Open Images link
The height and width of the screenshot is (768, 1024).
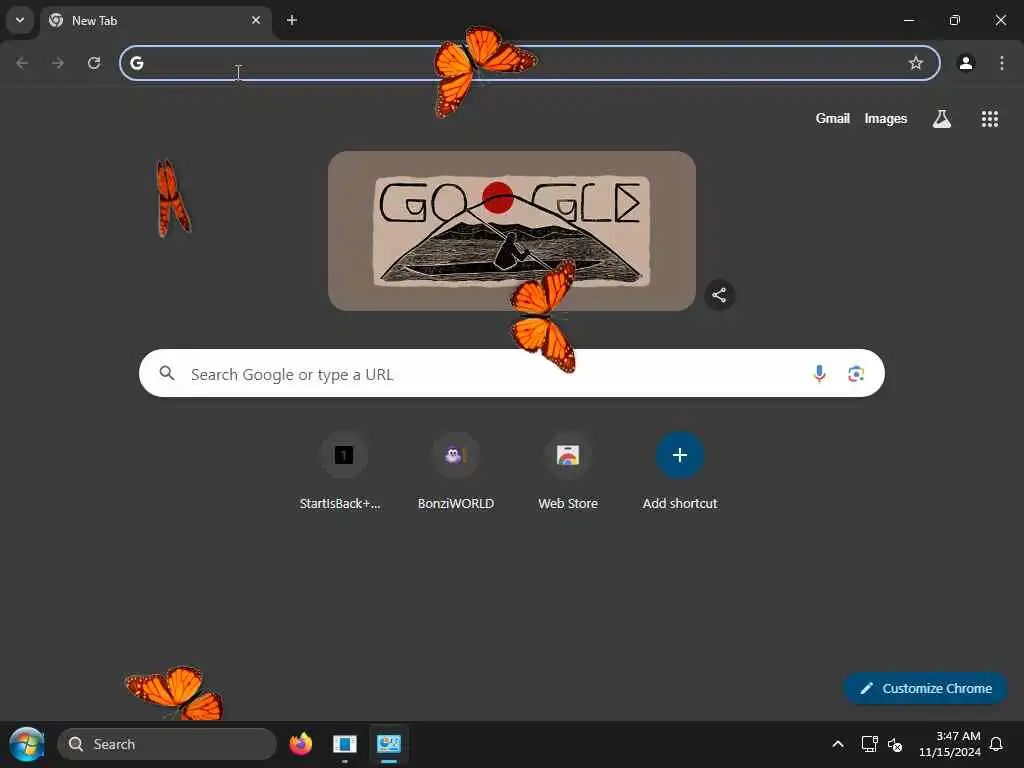886,119
